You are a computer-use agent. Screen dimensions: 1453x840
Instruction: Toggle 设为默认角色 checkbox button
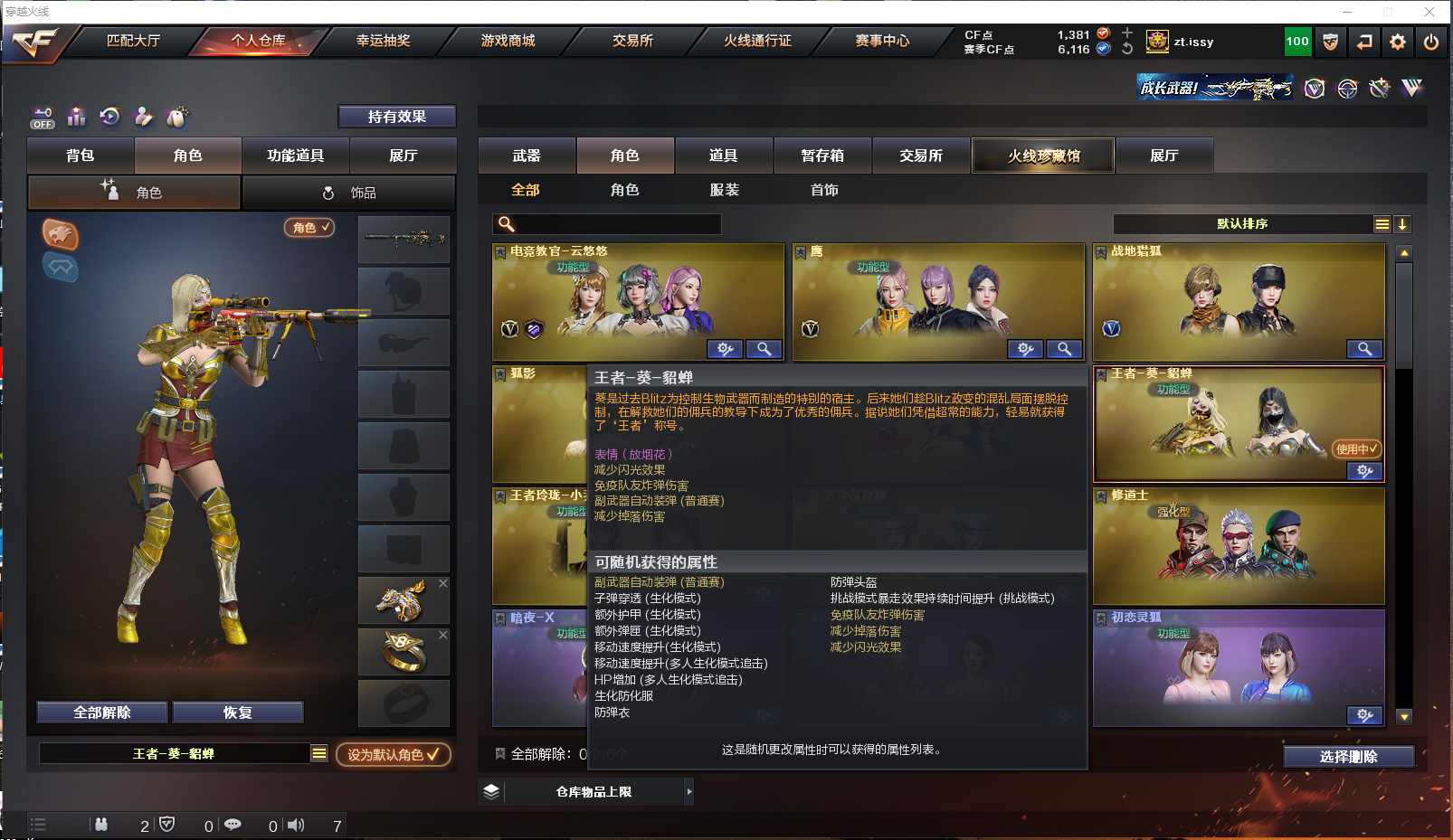pos(394,754)
